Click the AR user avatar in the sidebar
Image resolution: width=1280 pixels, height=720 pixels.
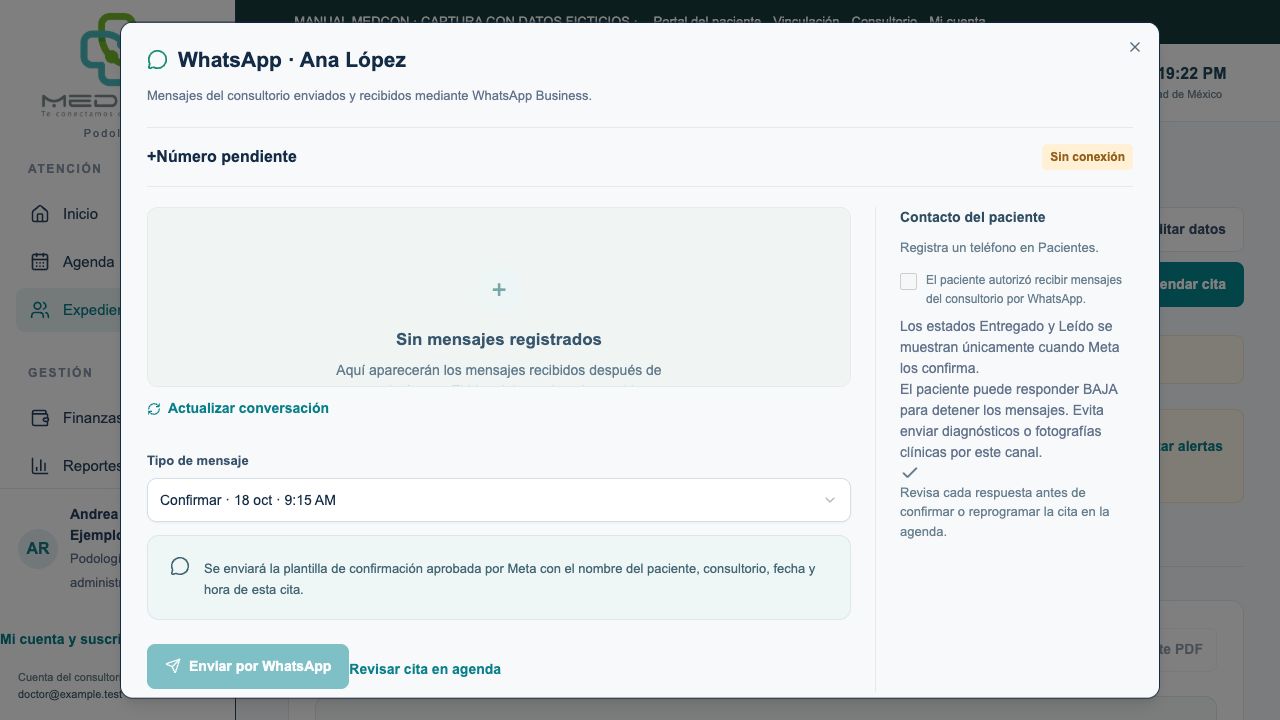click(38, 549)
